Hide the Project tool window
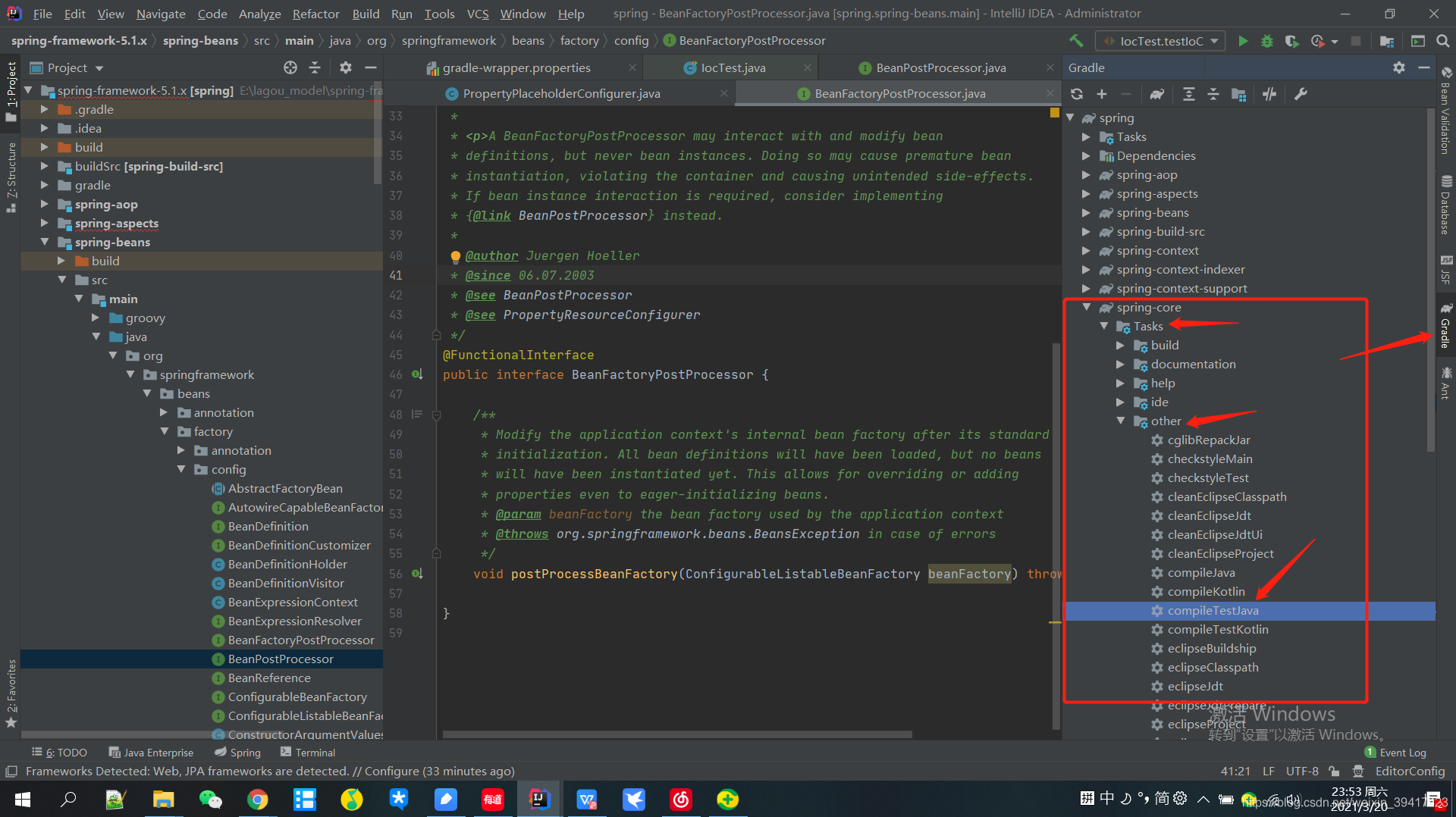 pos(371,67)
